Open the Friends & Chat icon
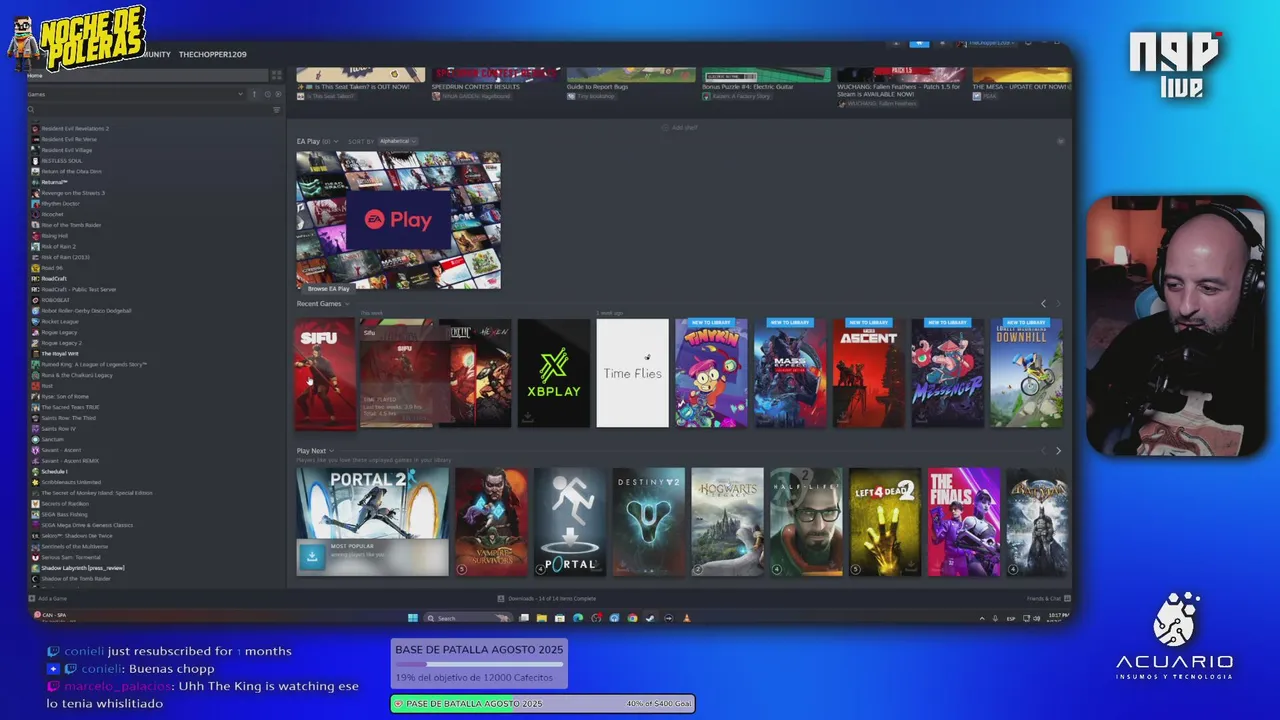Screen dimensions: 1280x720 point(1066,598)
